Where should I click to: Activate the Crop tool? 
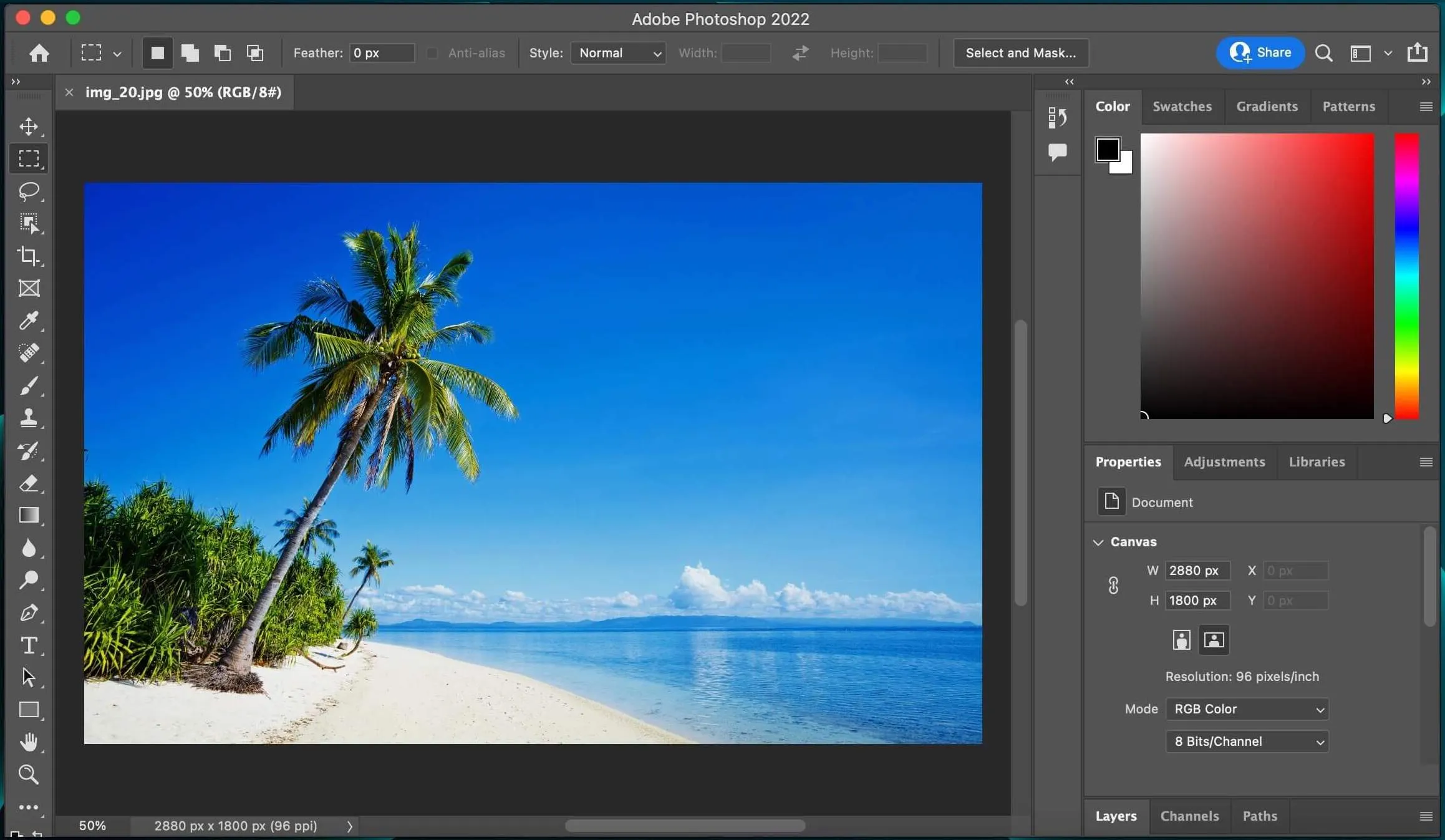(x=29, y=256)
